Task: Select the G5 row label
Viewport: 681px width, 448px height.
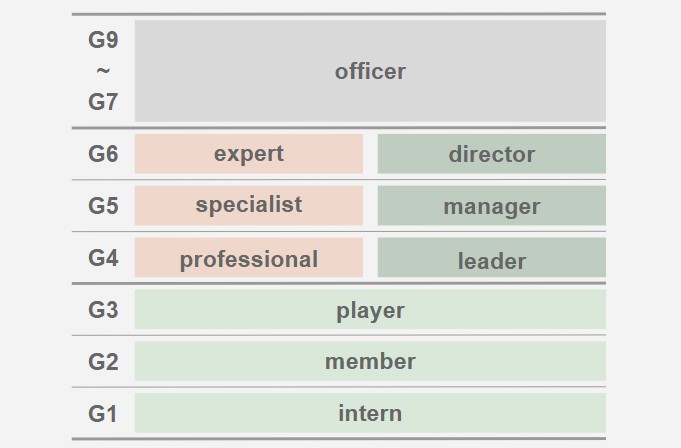Action: (103, 206)
